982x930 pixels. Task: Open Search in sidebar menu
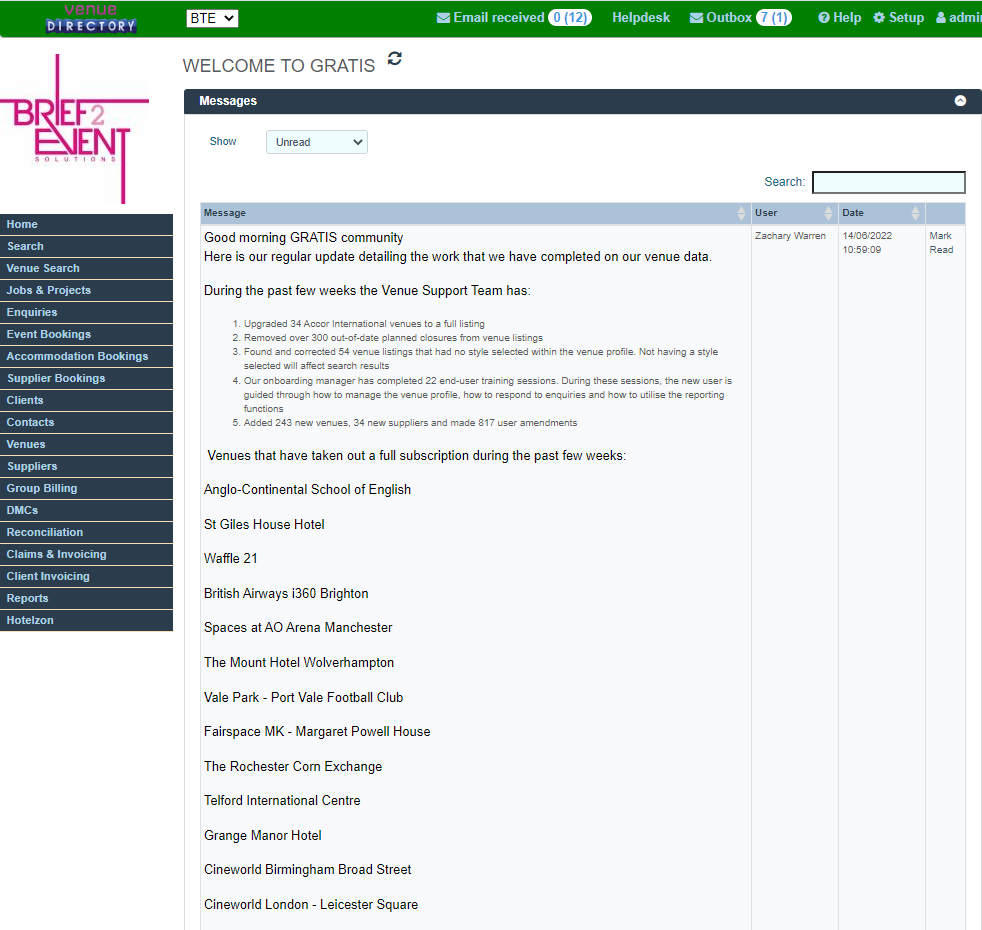click(x=86, y=246)
